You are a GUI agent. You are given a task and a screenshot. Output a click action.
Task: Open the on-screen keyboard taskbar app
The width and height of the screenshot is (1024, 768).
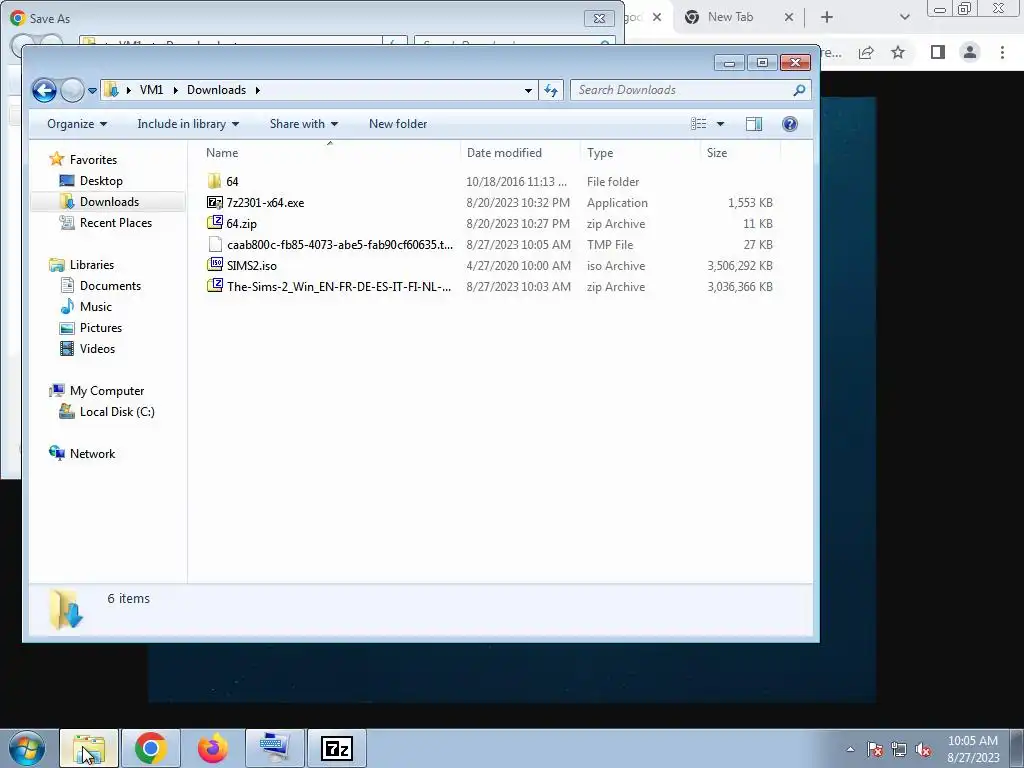pos(275,748)
